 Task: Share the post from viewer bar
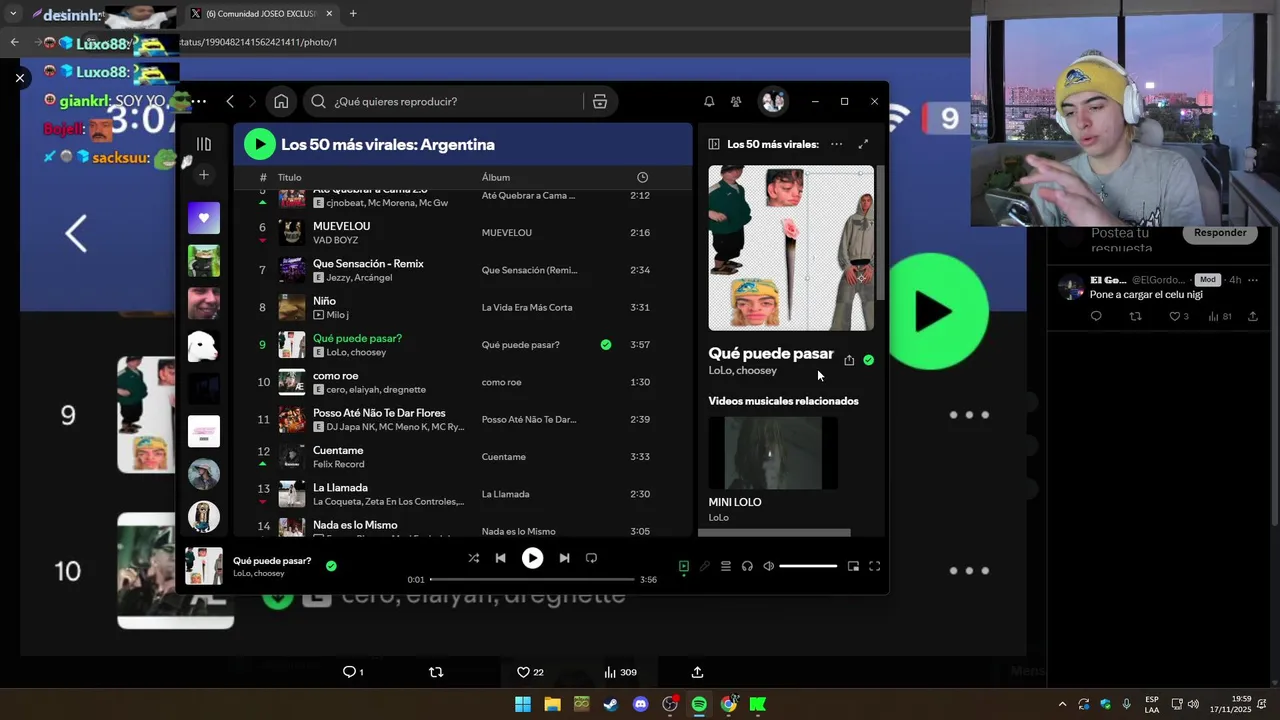pyautogui.click(x=697, y=672)
